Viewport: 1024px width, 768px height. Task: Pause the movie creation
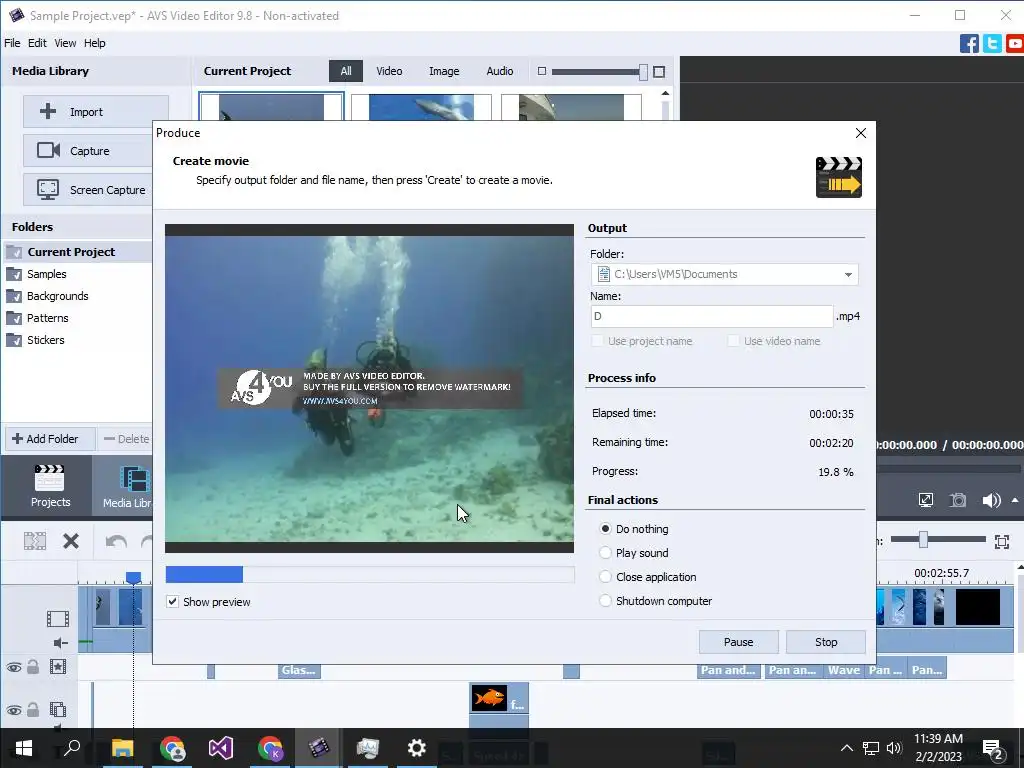pos(739,642)
